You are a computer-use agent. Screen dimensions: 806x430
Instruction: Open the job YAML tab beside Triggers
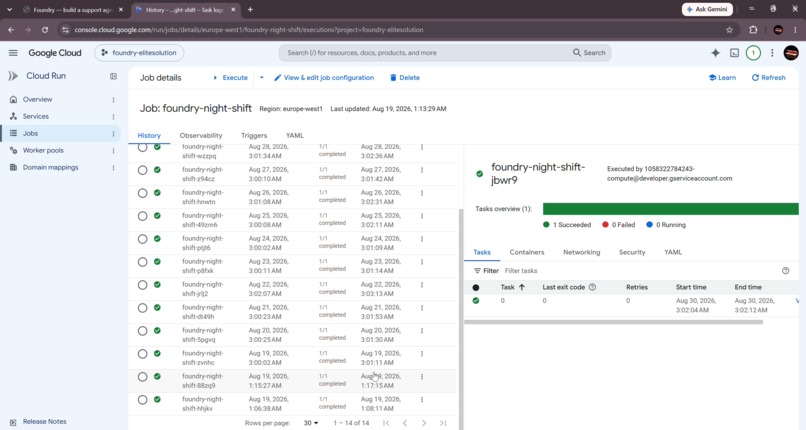coord(295,136)
